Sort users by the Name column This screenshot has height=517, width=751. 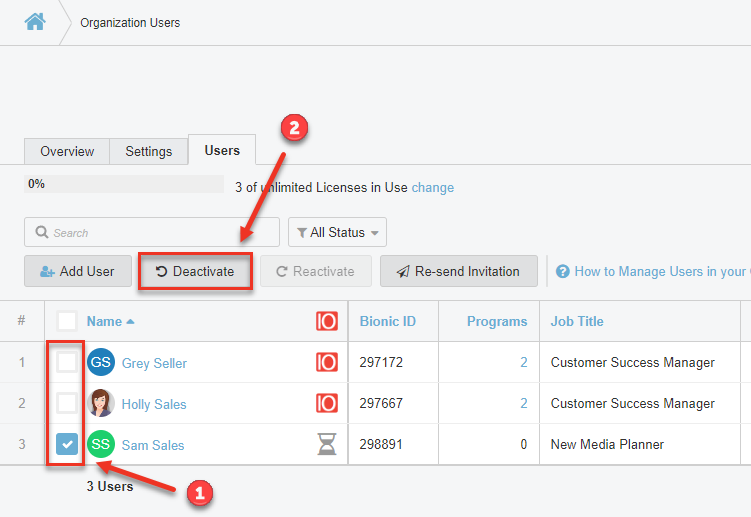click(x=104, y=321)
